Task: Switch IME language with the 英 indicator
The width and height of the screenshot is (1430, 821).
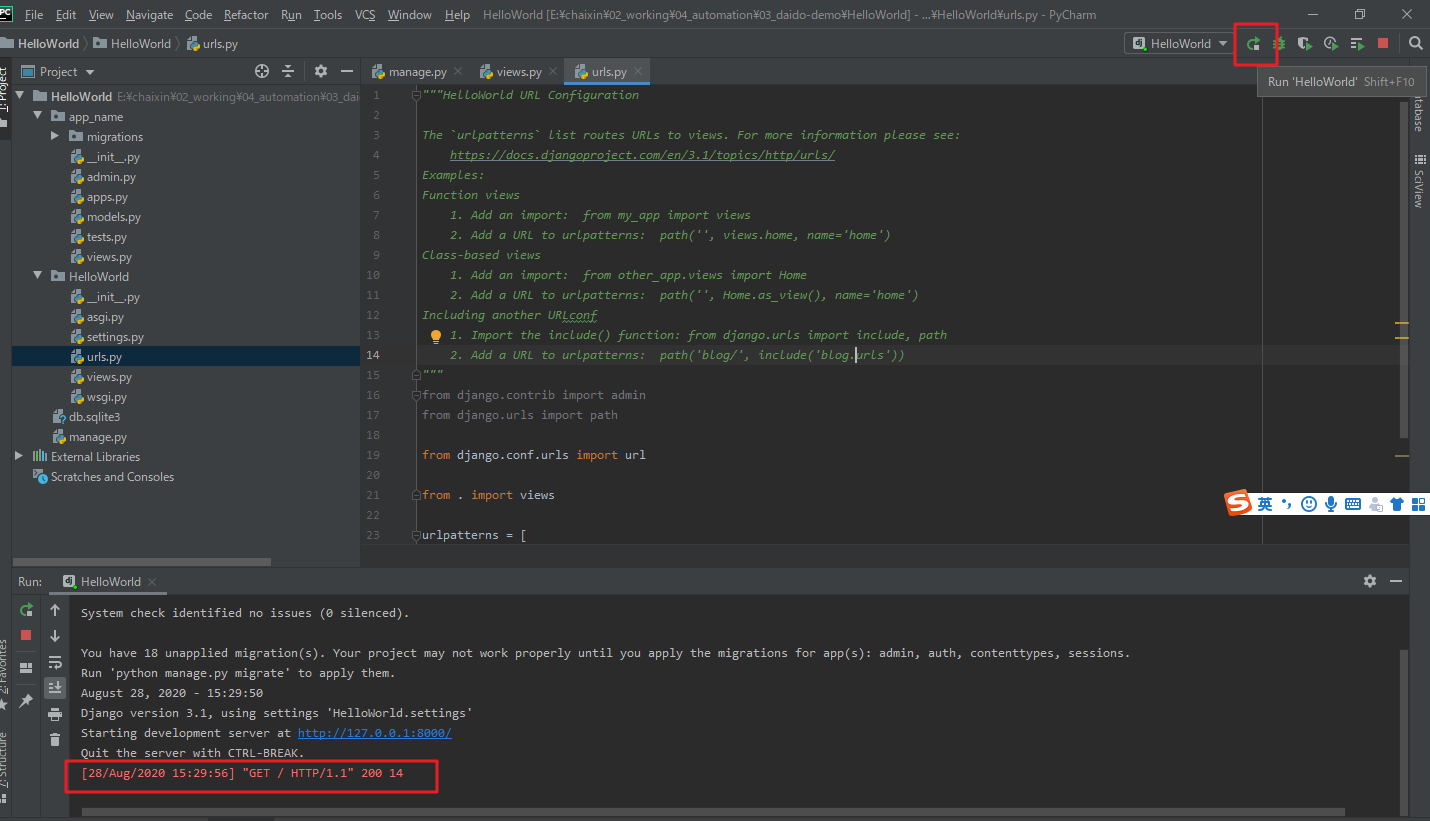Action: [1265, 504]
